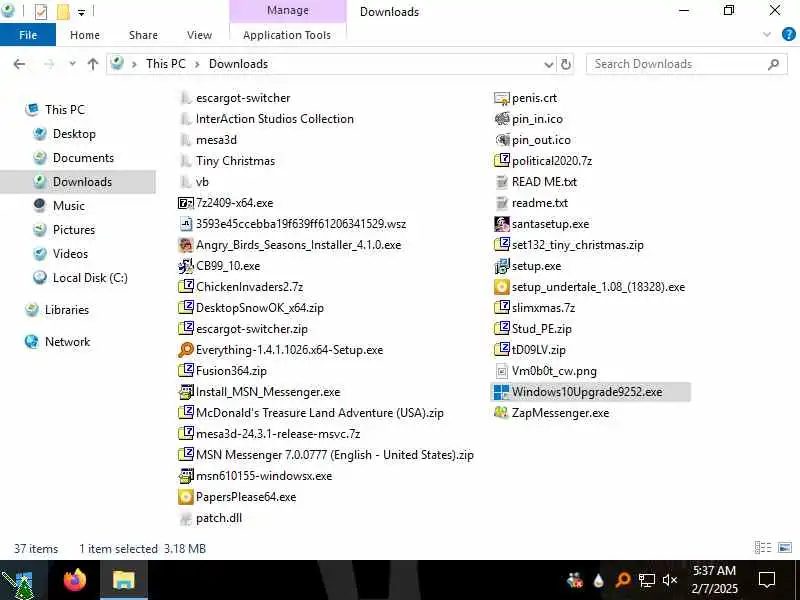Screen dimensions: 800x600
Task: Switch to large icons view layout
Action: click(x=785, y=548)
